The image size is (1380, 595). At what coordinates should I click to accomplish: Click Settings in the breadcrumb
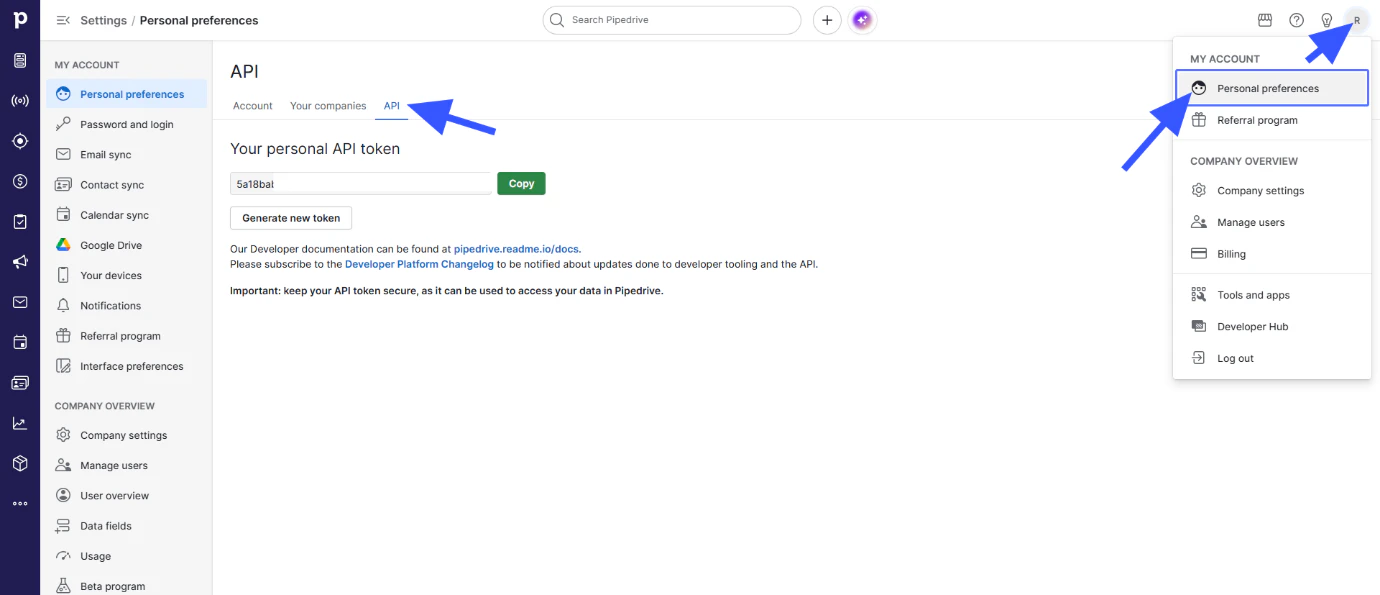click(103, 20)
